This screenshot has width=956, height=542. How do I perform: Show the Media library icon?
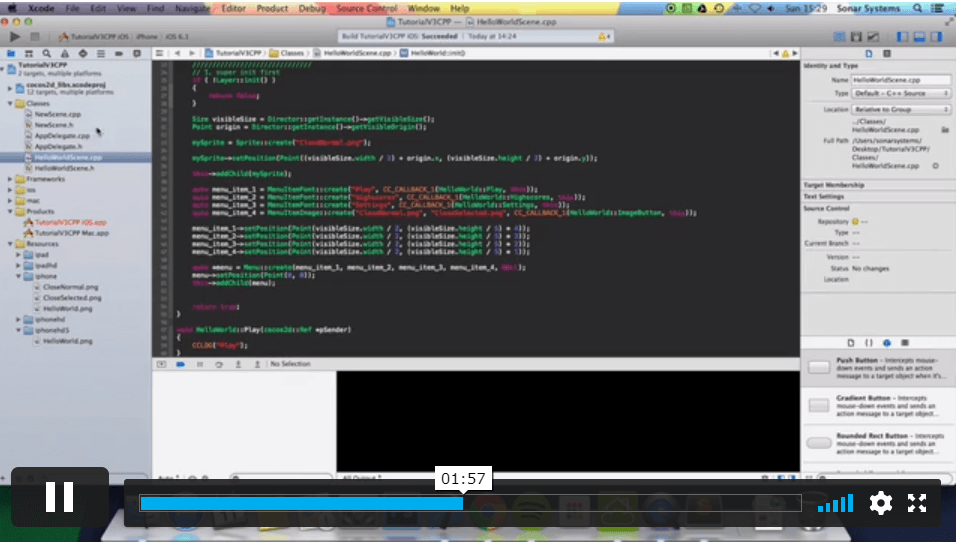[x=905, y=343]
